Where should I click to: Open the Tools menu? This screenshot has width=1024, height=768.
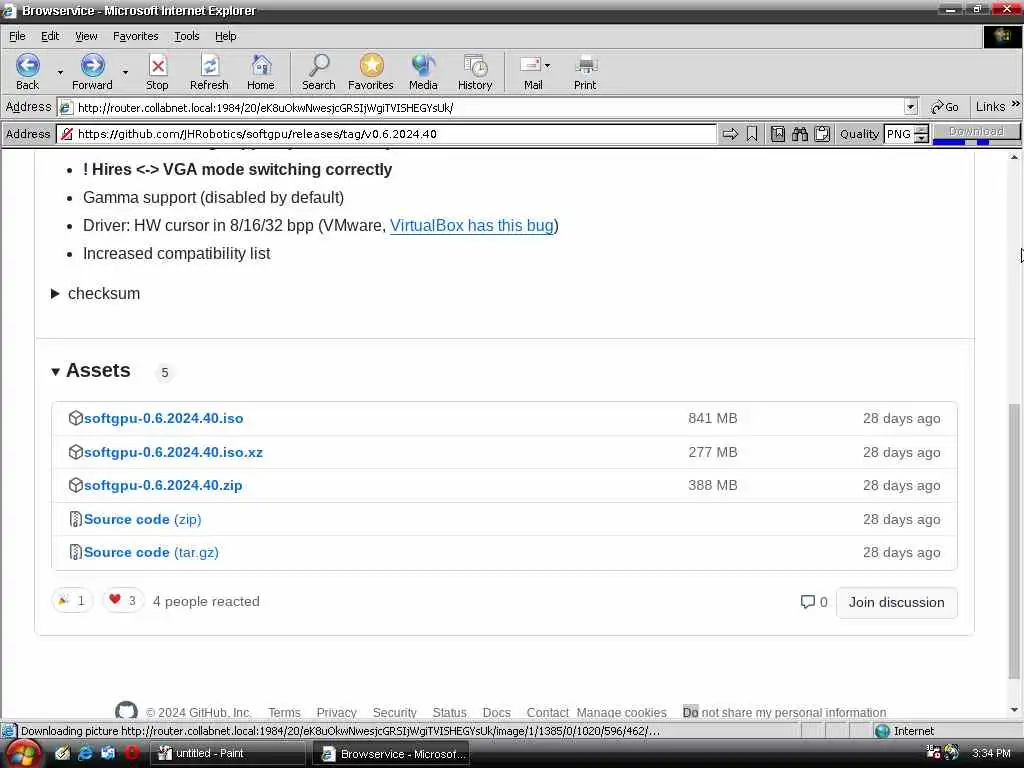coord(187,37)
